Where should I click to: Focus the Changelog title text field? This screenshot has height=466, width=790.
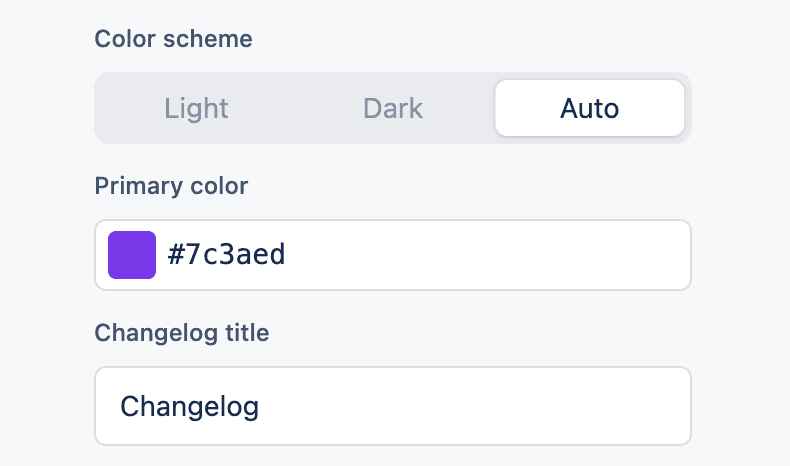pyautogui.click(x=392, y=406)
